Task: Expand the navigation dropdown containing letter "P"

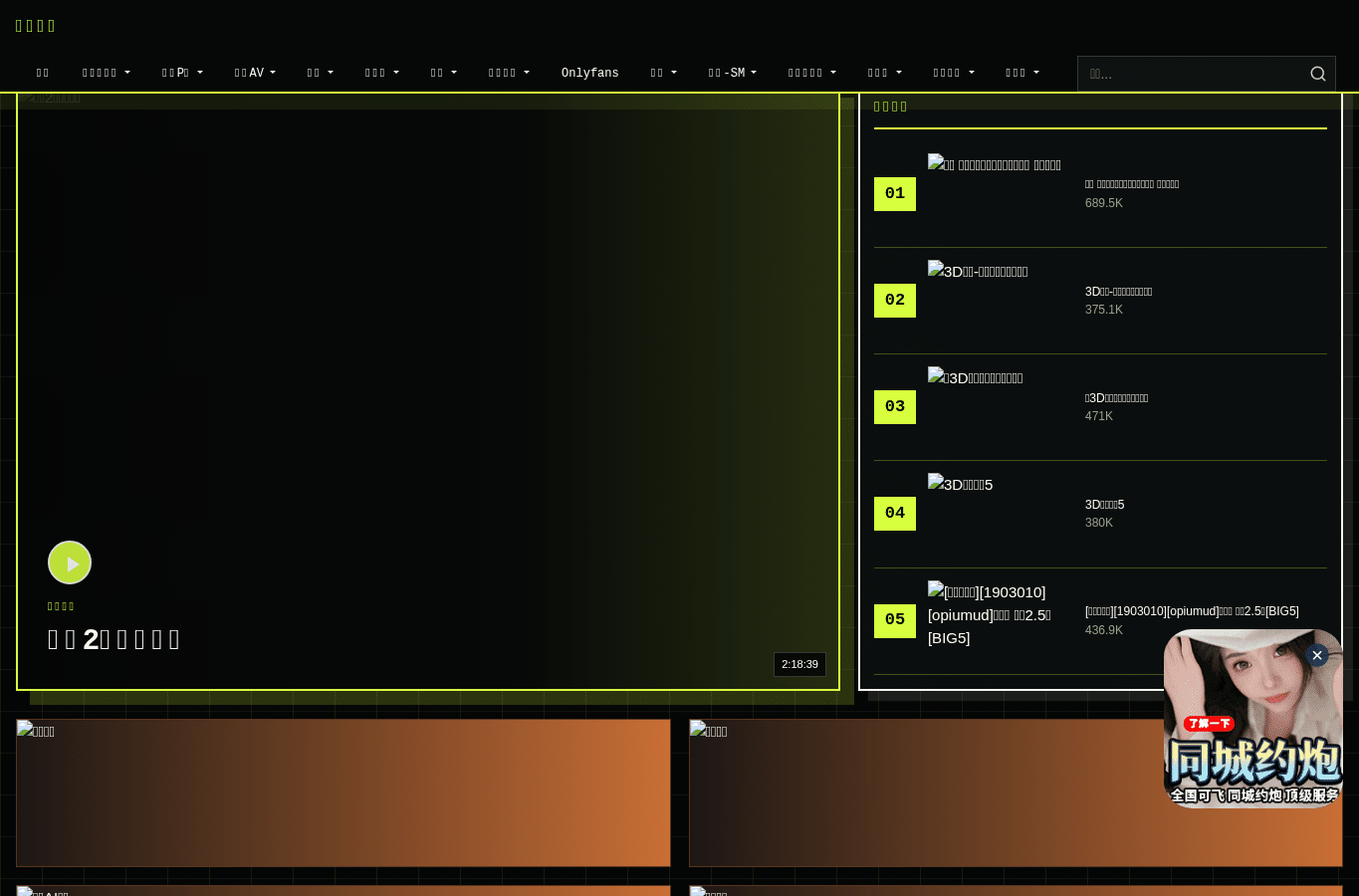Action: (182, 73)
